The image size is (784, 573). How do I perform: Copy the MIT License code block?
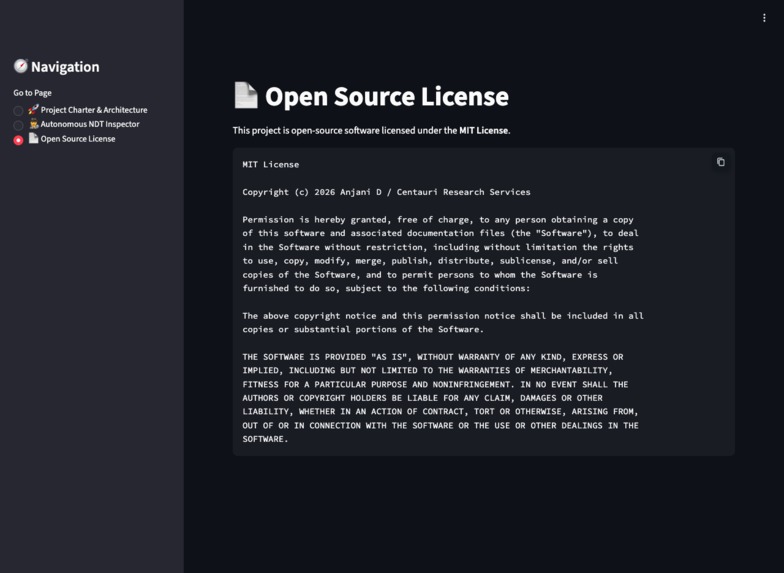[720, 162]
